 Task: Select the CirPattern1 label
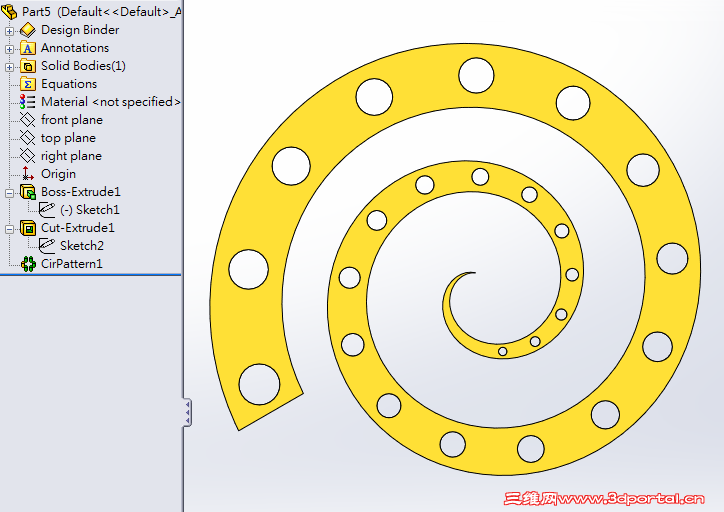coord(72,264)
